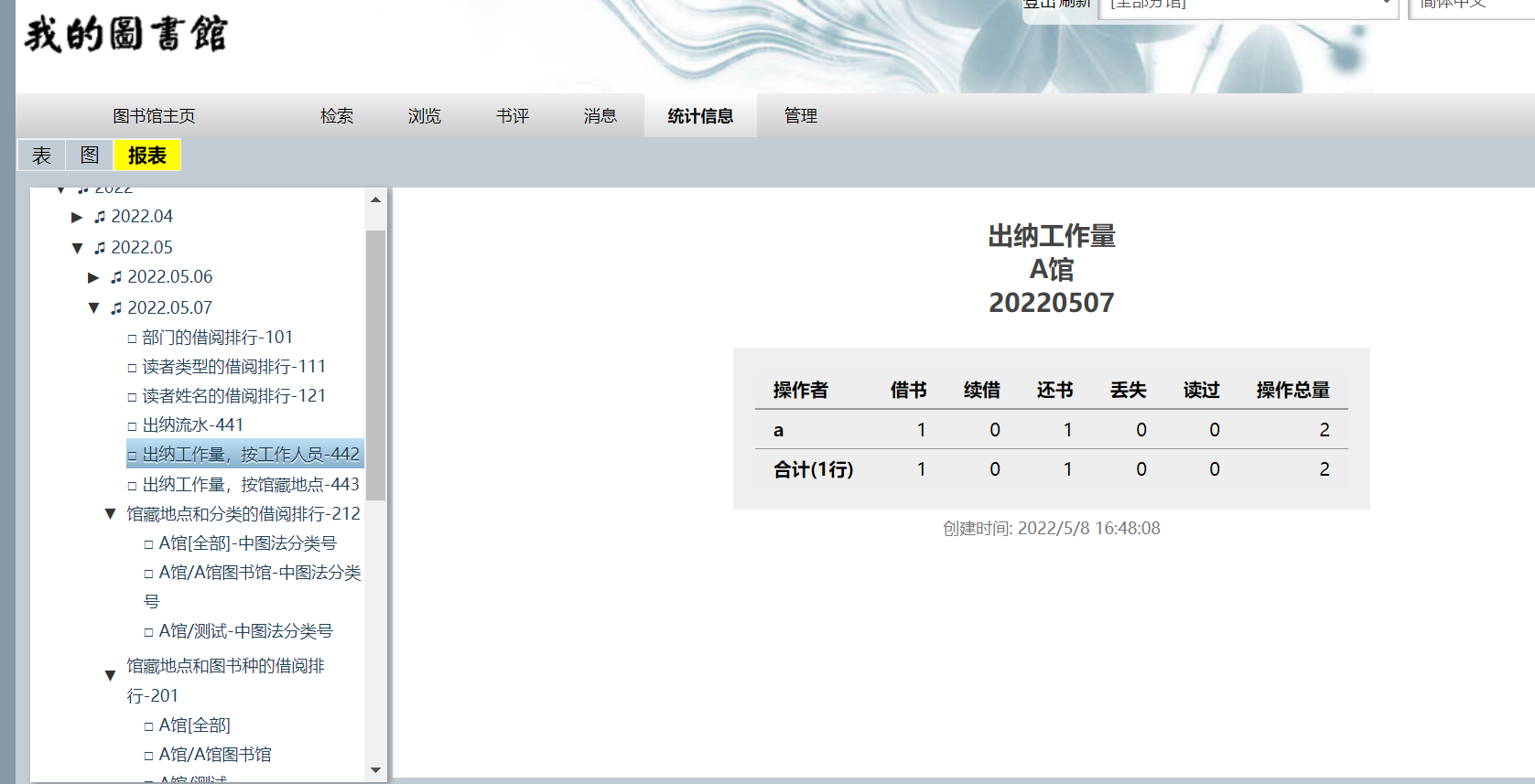Click the 还书 column header
The width and height of the screenshot is (1535, 784).
click(x=1055, y=391)
